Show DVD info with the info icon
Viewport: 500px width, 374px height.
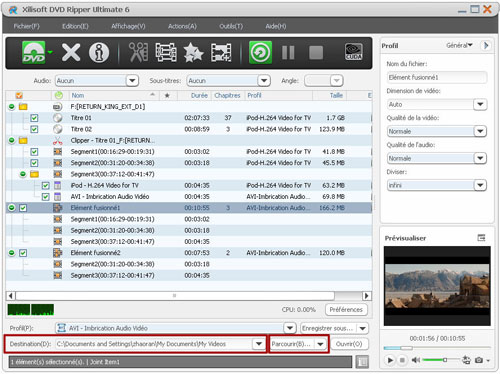(x=99, y=52)
